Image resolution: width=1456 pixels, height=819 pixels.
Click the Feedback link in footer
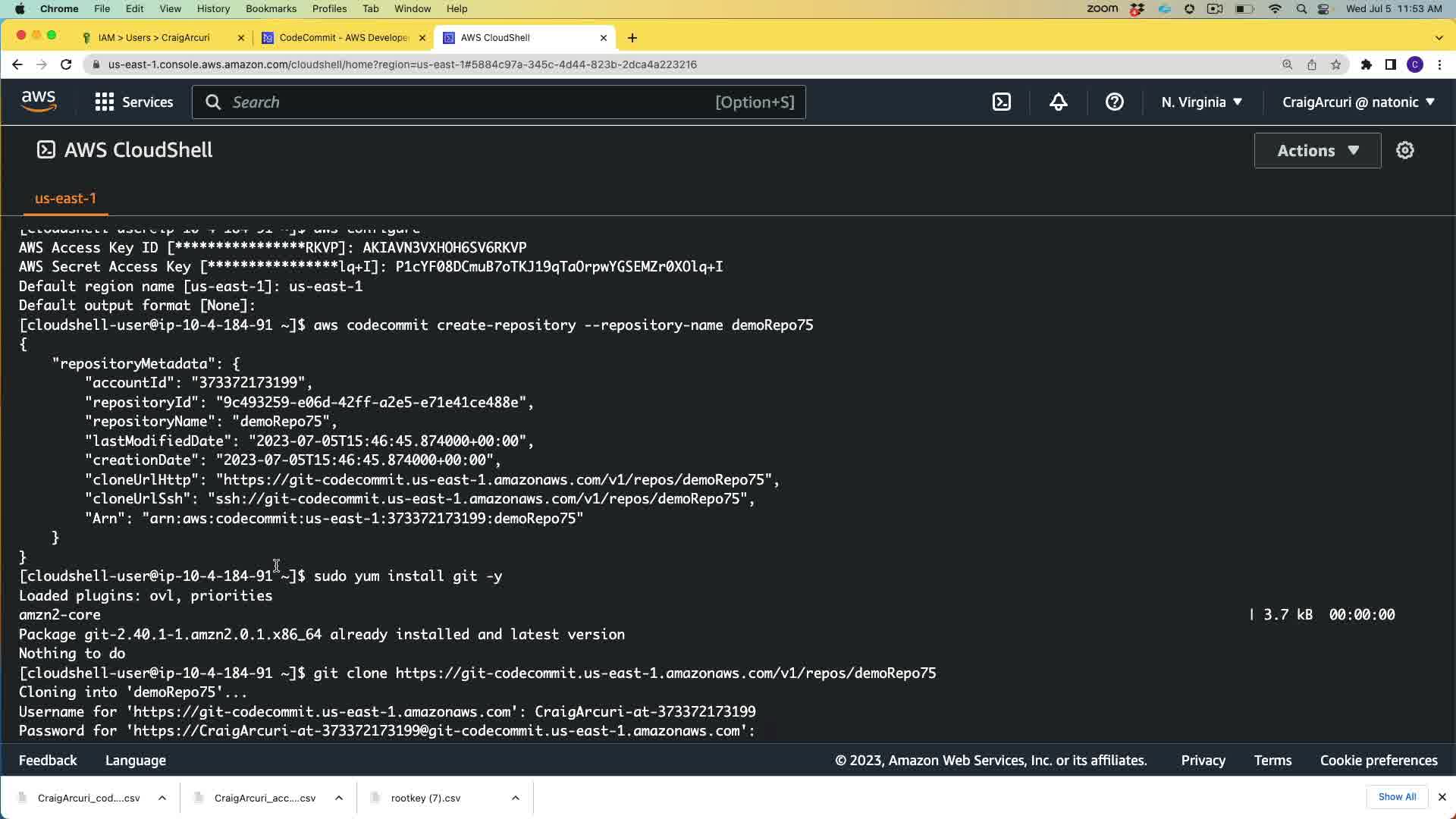48,760
